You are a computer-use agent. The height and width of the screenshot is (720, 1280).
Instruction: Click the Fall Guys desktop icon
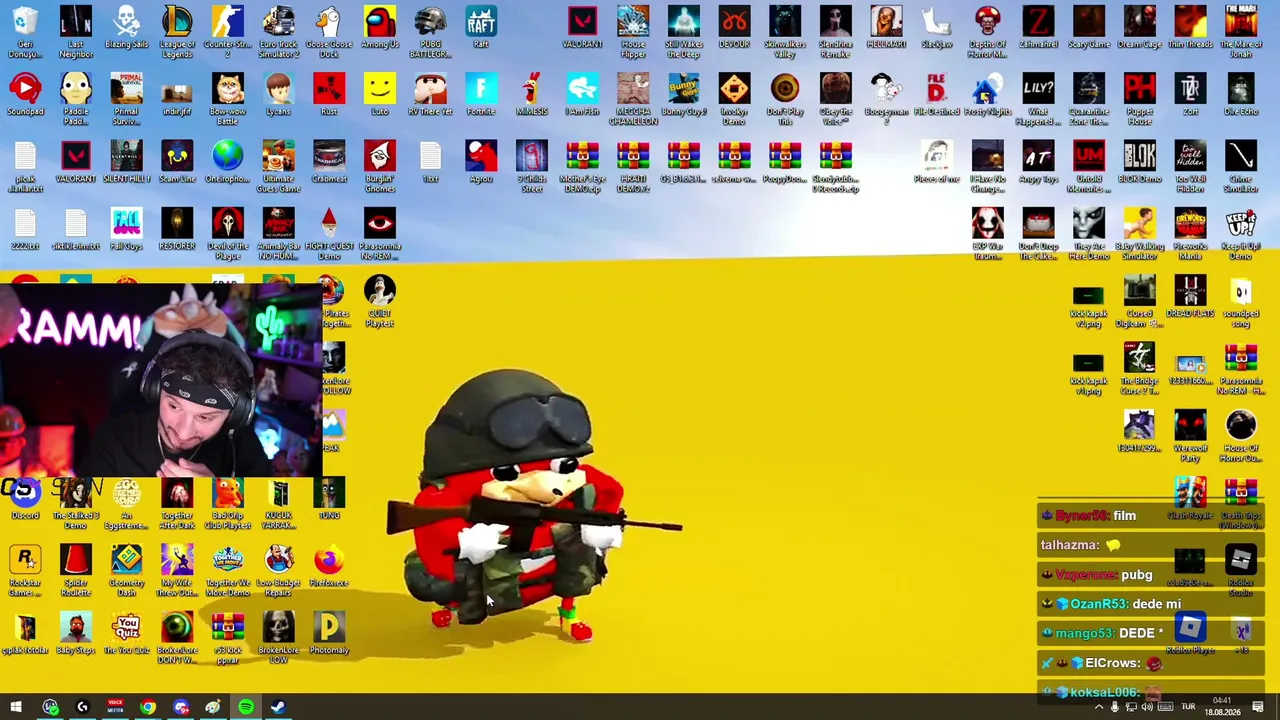[x=127, y=229]
